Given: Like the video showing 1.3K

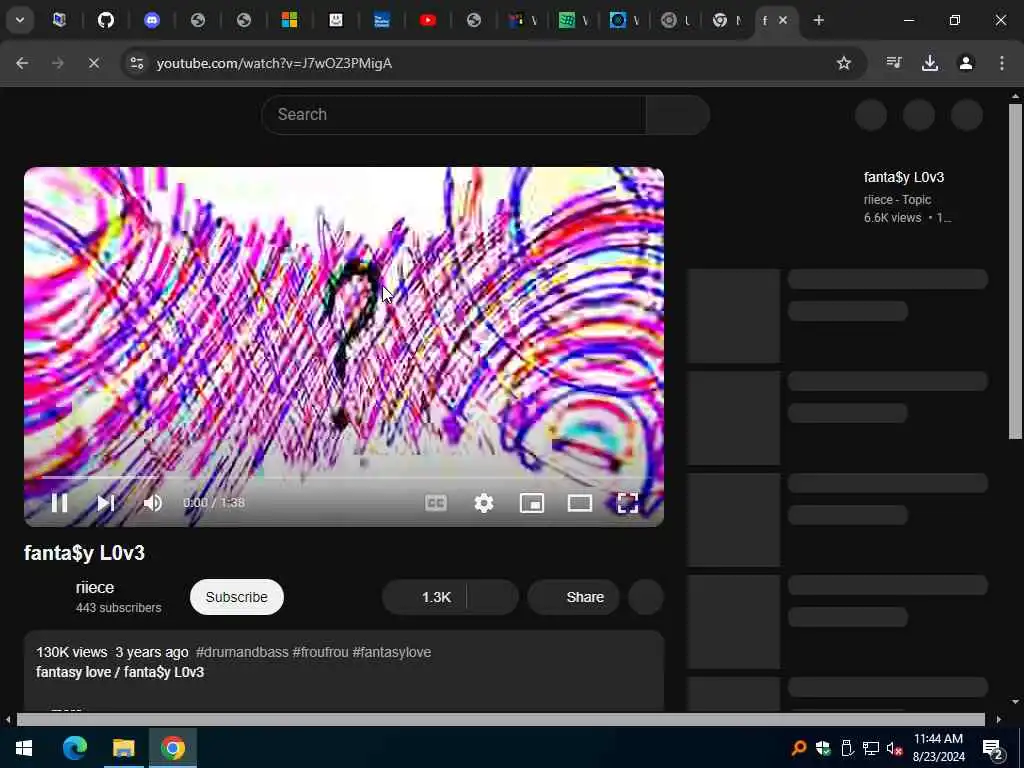Looking at the screenshot, I should (x=425, y=597).
